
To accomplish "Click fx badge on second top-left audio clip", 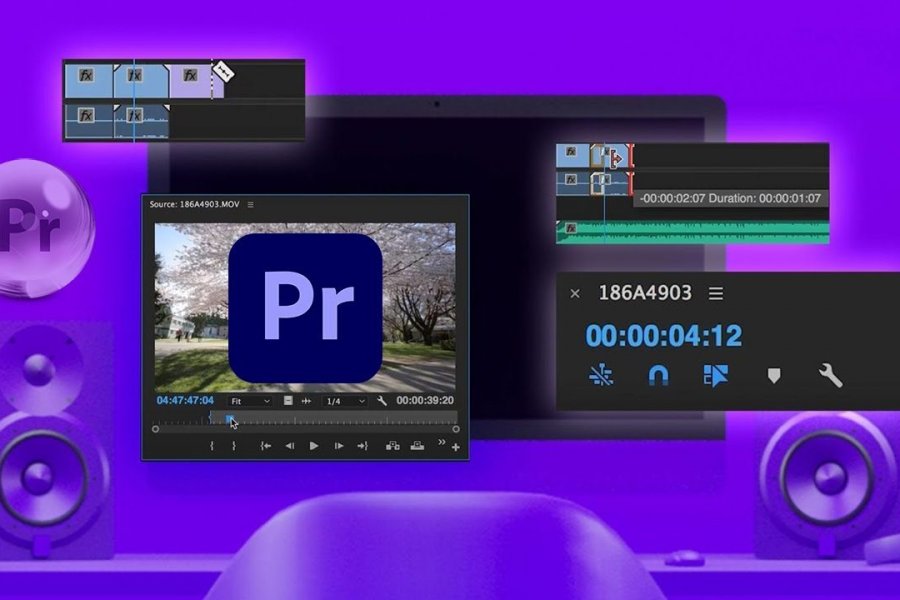I will 134,116.
